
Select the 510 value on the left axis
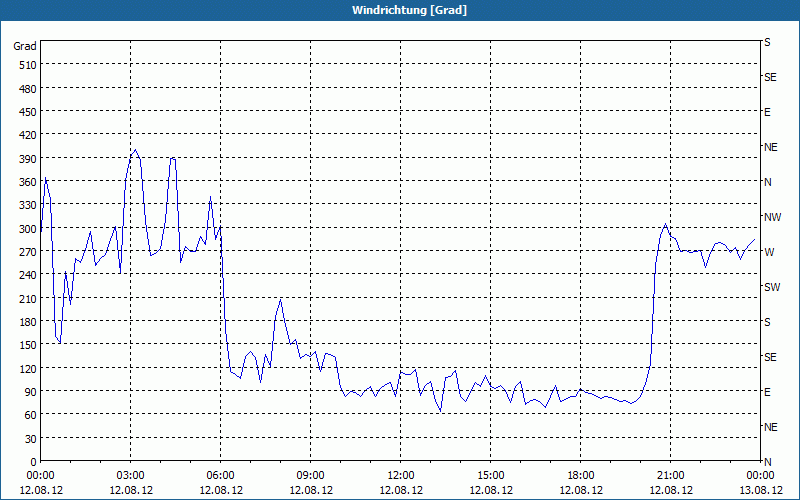point(28,65)
